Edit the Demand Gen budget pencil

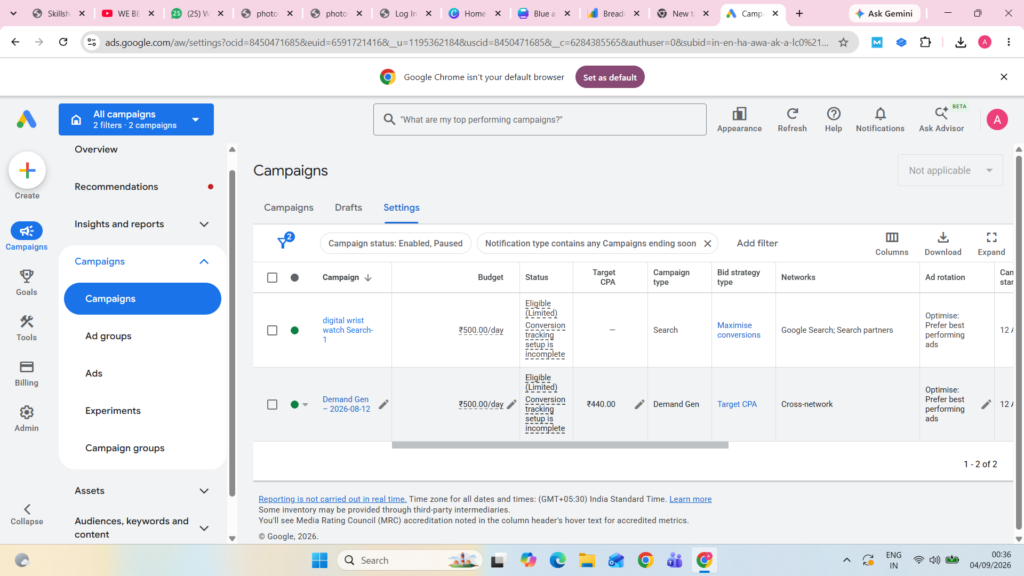(512, 404)
